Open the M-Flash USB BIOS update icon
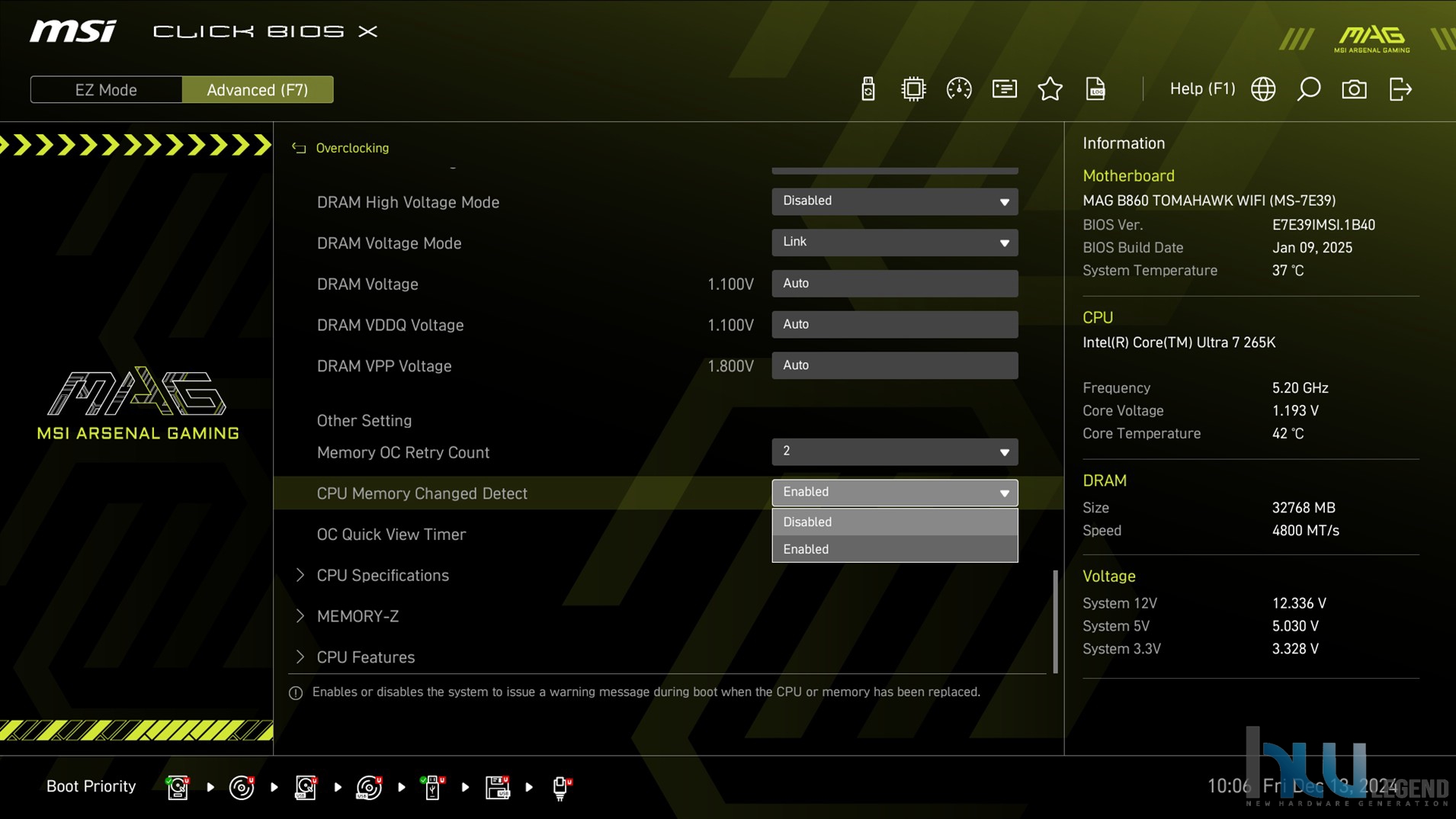1456x819 pixels. click(x=868, y=89)
